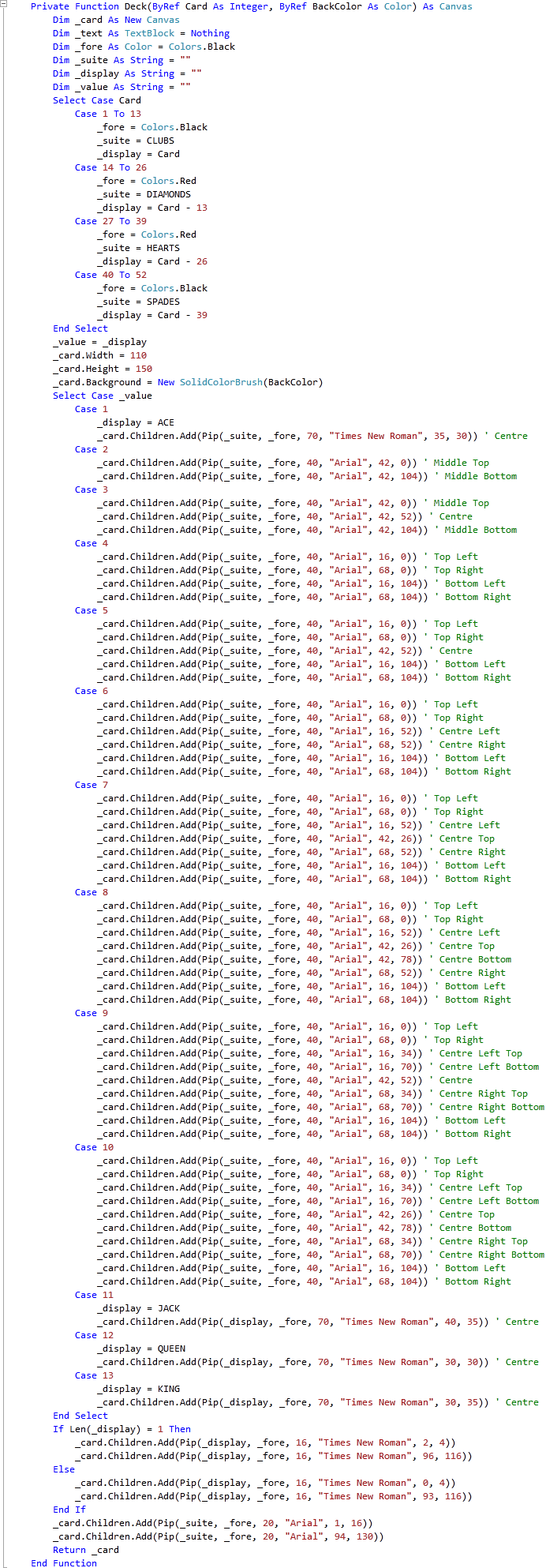Viewport: 546px width, 1568px height.
Task: Click the 'Deck' function name
Action: click(136, 6)
